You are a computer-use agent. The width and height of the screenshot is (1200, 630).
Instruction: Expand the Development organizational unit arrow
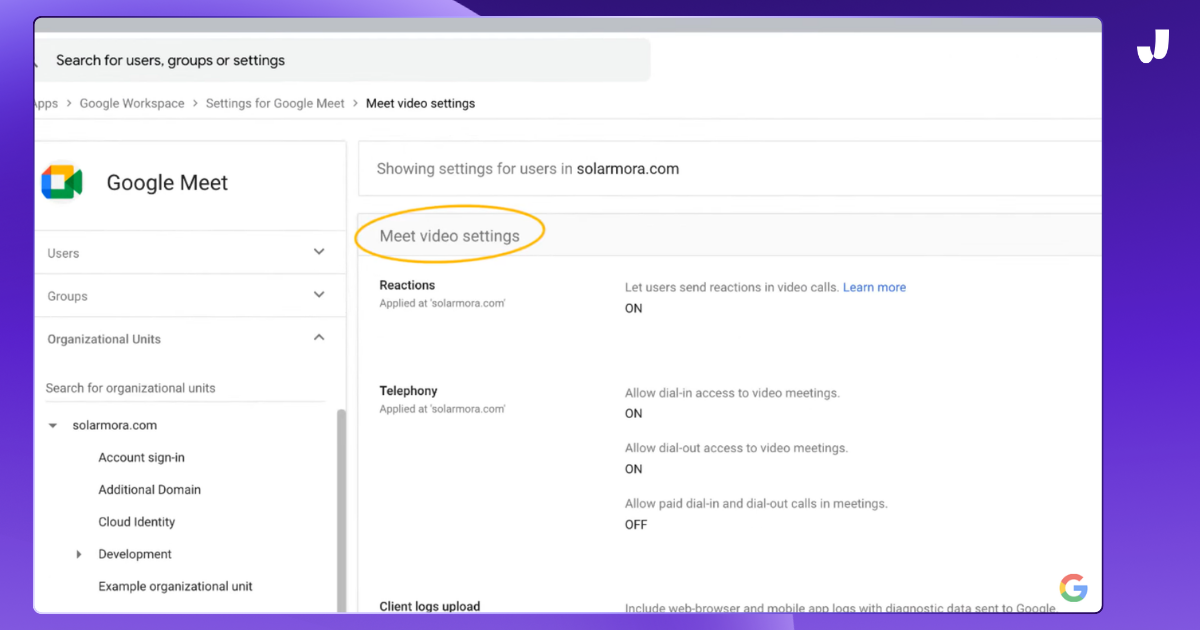pyautogui.click(x=79, y=554)
